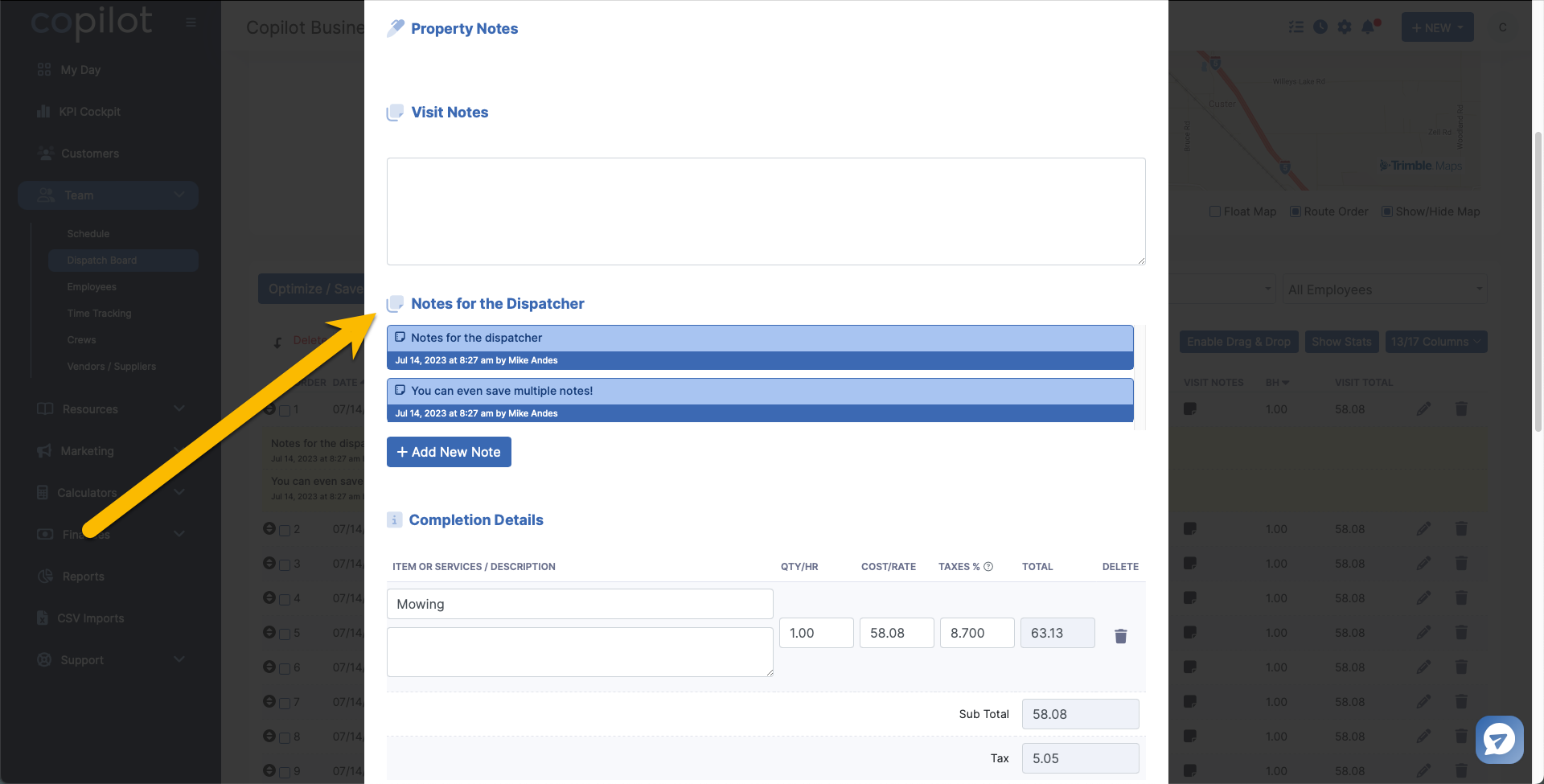The image size is (1544, 784).
Task: Click Enable Drag & Drop button
Action: [1238, 342]
